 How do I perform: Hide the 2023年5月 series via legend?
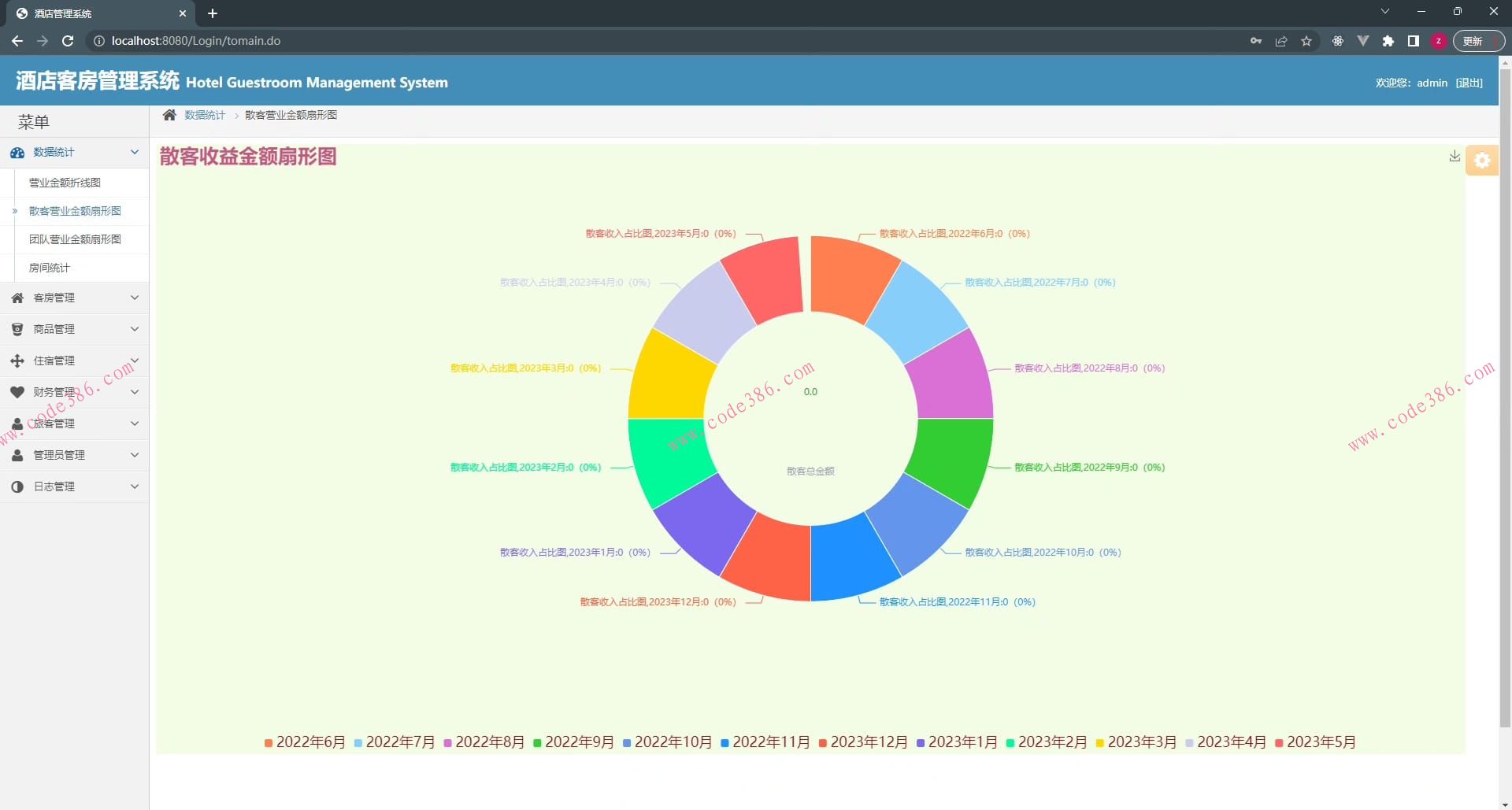pos(1314,742)
